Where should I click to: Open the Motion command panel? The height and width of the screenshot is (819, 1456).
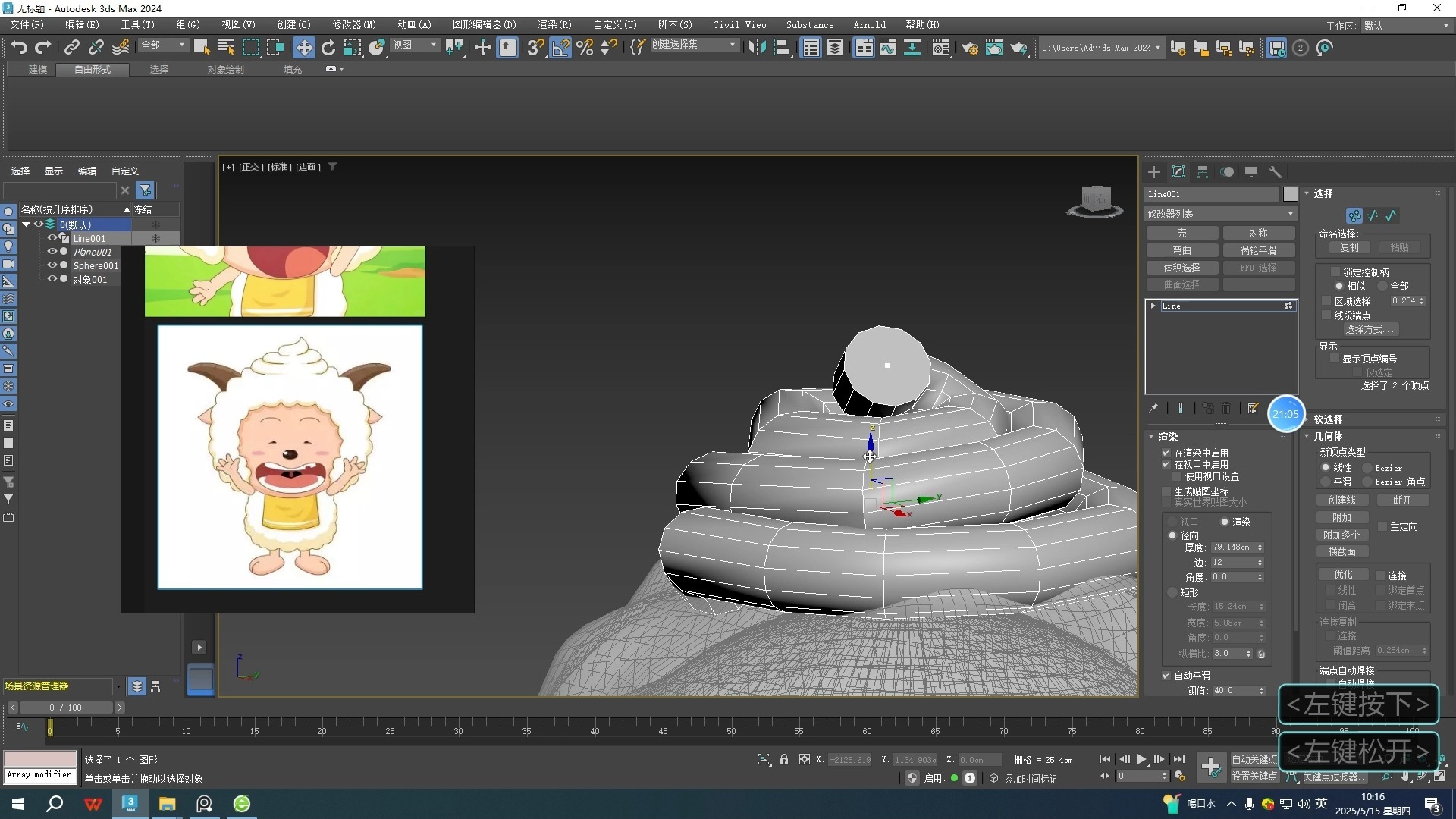point(1227,172)
